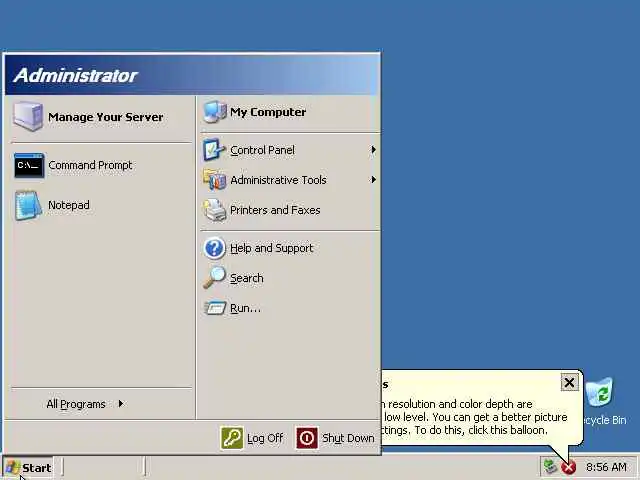Expand the Control Panel submenu arrow
Viewport: 640px width, 480px height.
[373, 150]
